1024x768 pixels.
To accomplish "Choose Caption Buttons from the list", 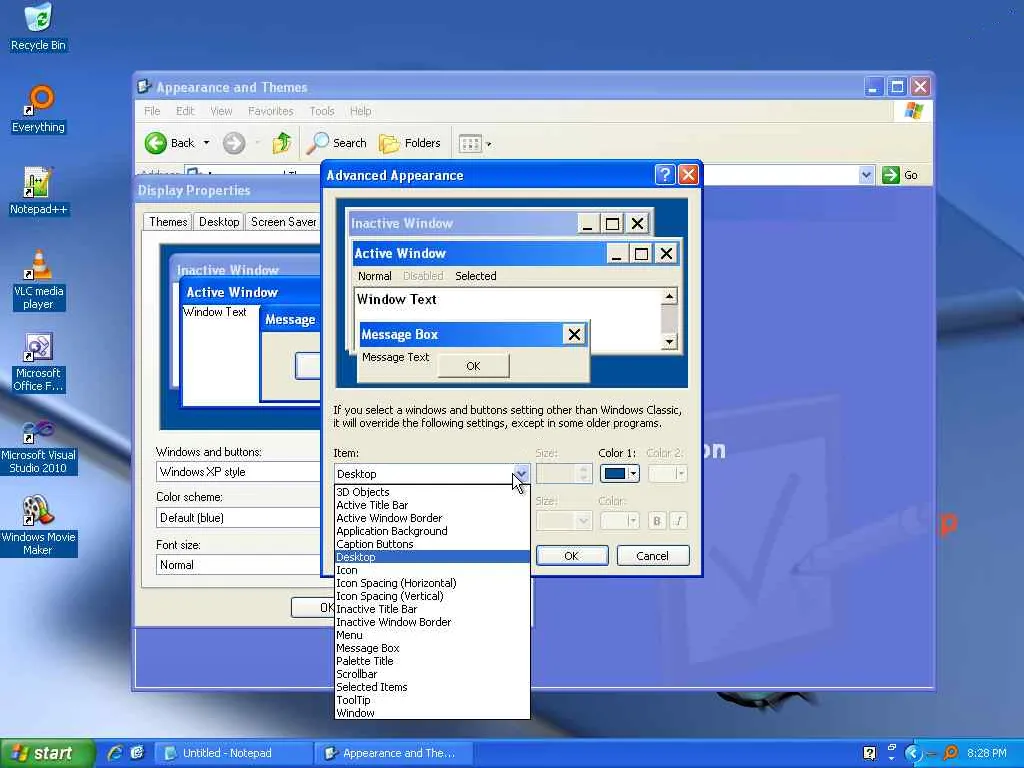I will (432, 544).
